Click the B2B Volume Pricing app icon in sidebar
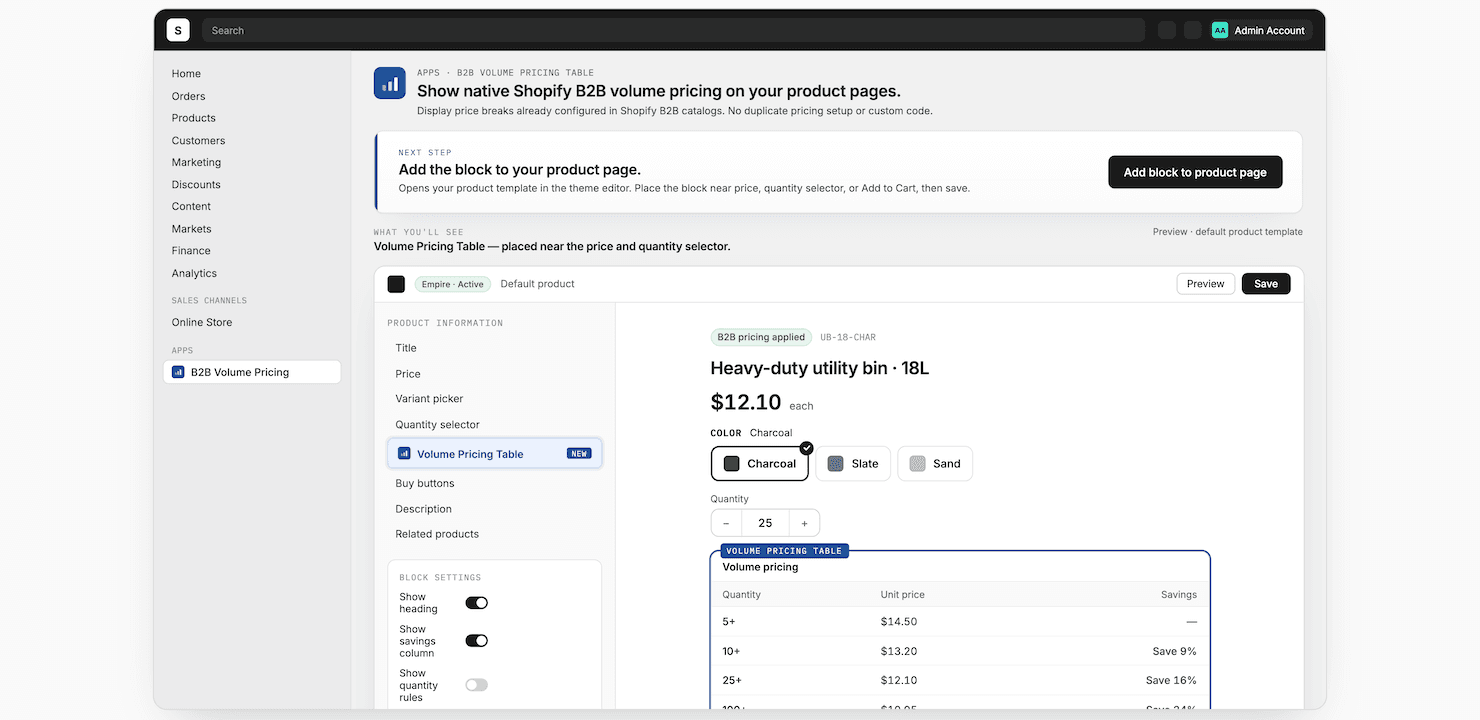This screenshot has width=1480, height=720. pos(178,372)
